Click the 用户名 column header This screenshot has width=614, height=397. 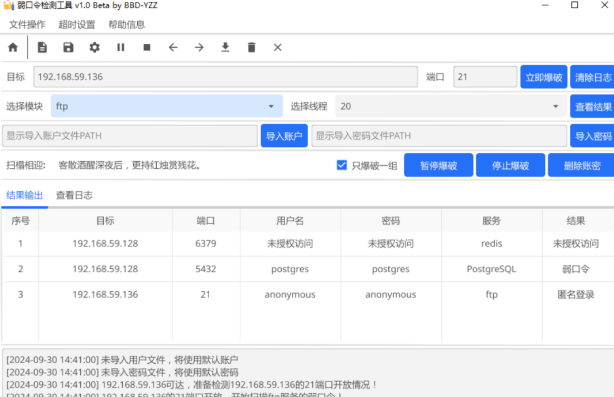tap(290, 221)
